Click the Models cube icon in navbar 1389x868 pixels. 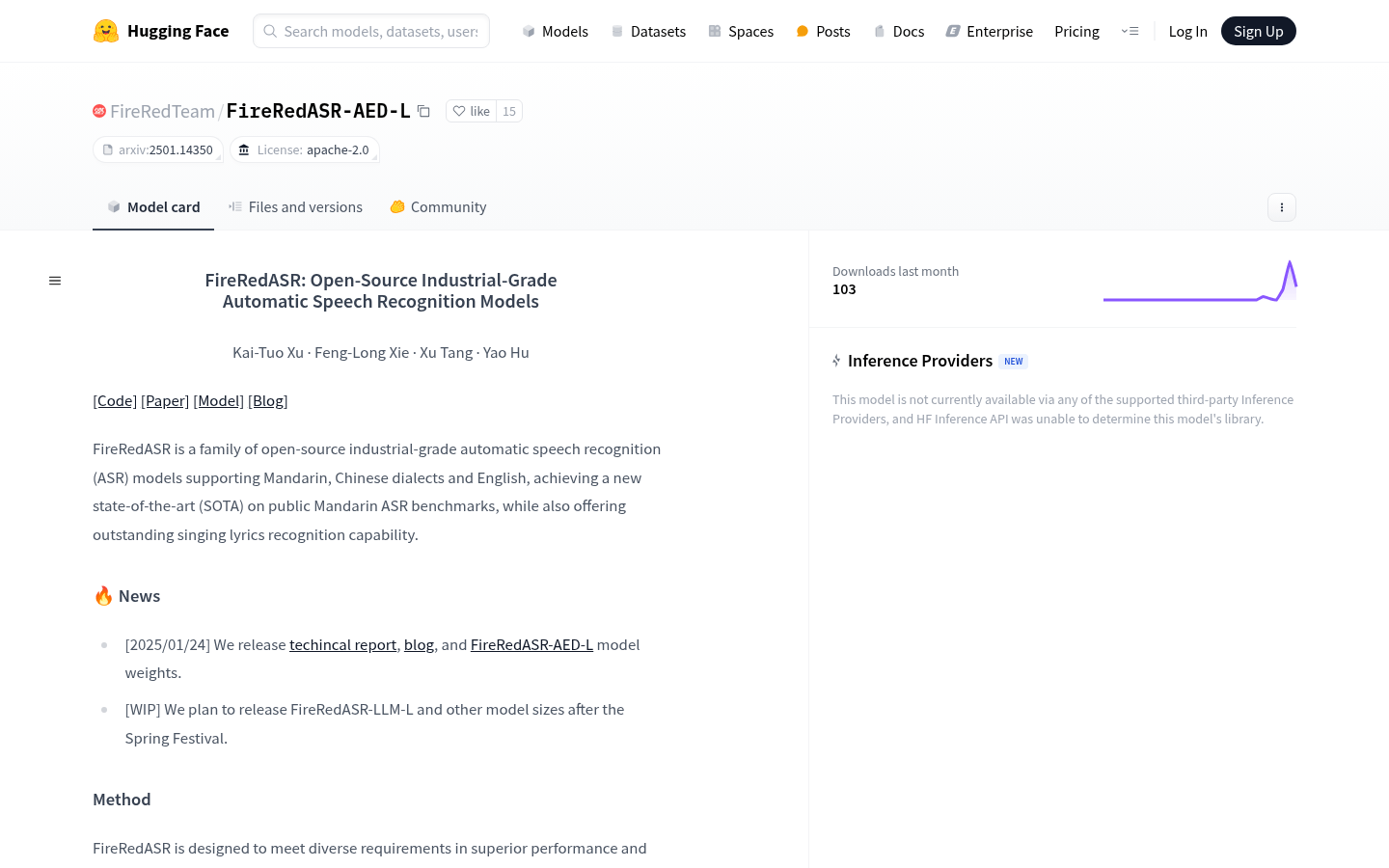(529, 31)
